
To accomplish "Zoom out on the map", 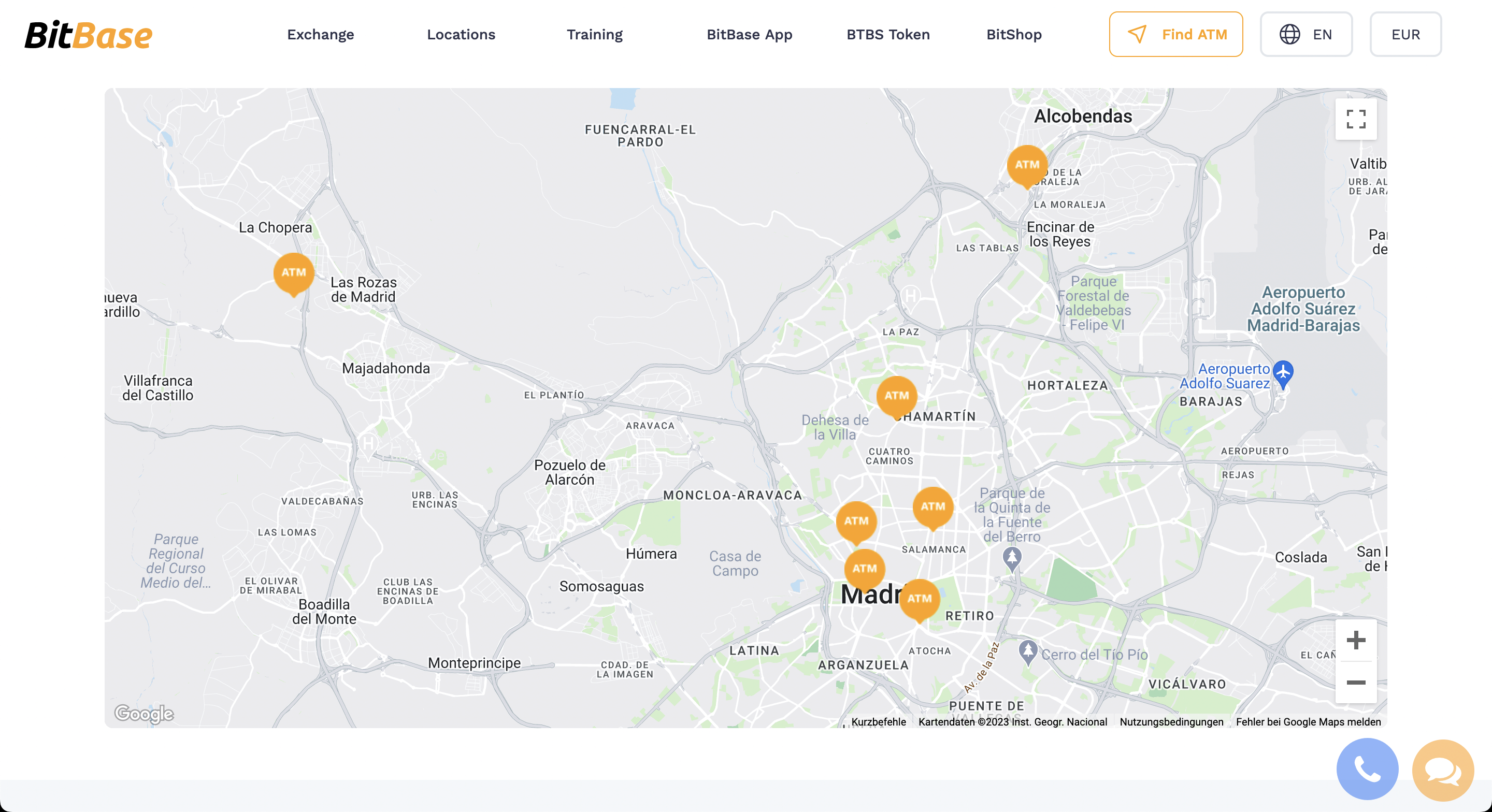I will click(x=1356, y=682).
